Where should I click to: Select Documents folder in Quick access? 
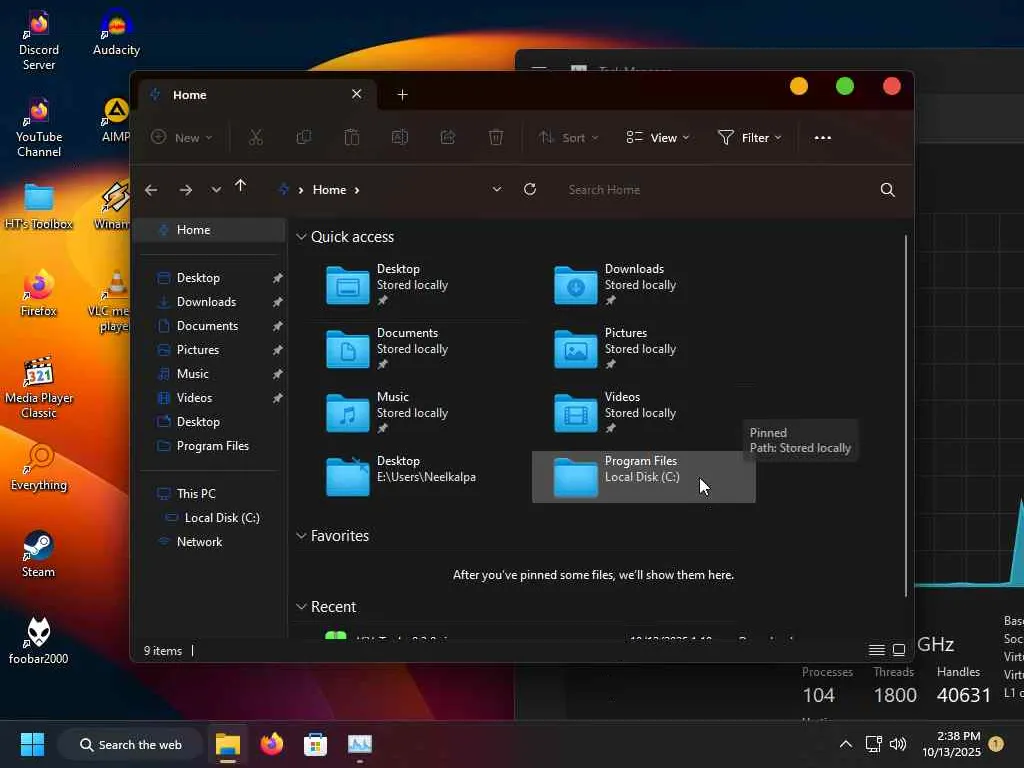[x=415, y=349]
